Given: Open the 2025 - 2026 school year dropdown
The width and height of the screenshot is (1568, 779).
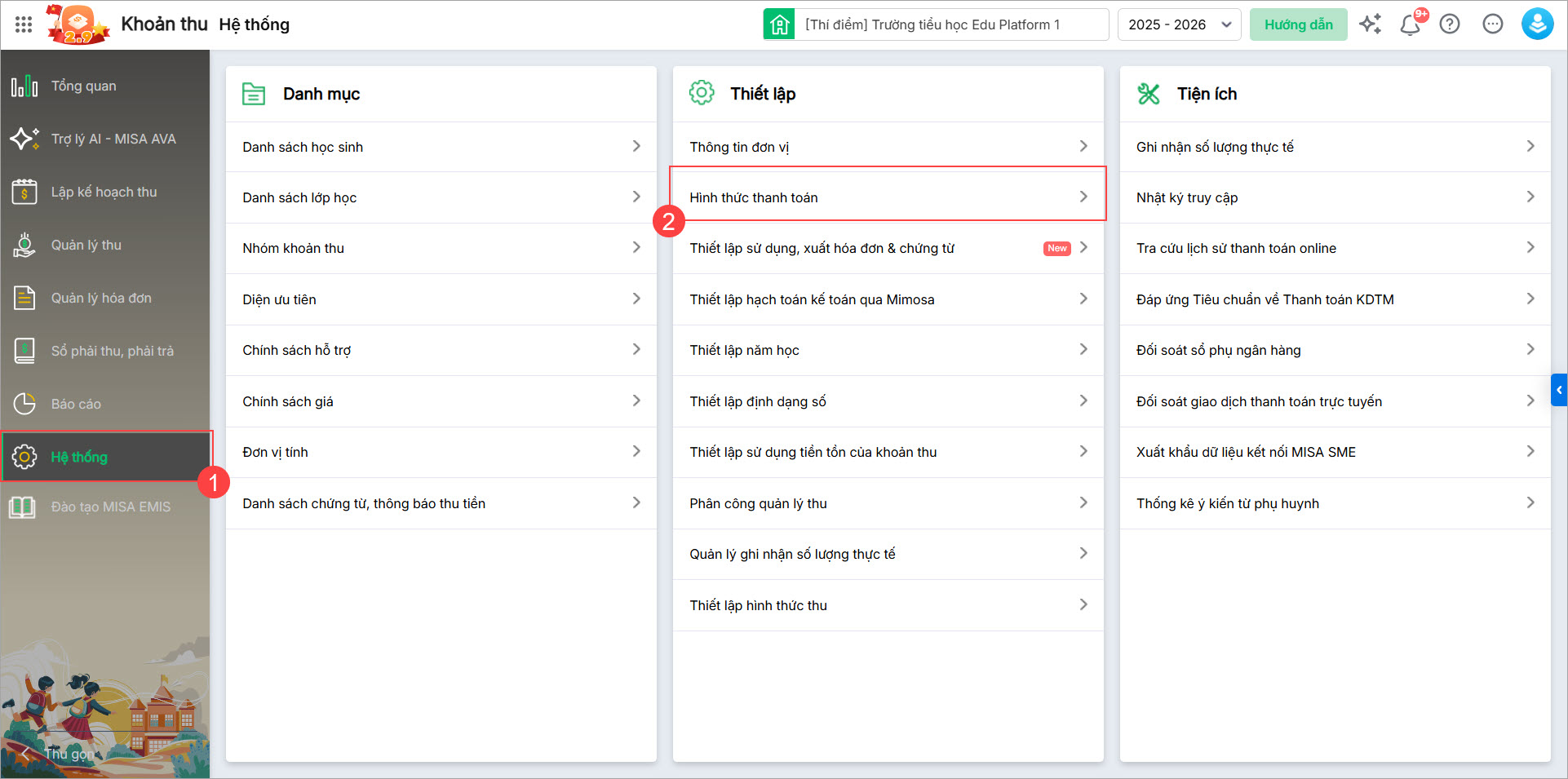Looking at the screenshot, I should [1179, 24].
